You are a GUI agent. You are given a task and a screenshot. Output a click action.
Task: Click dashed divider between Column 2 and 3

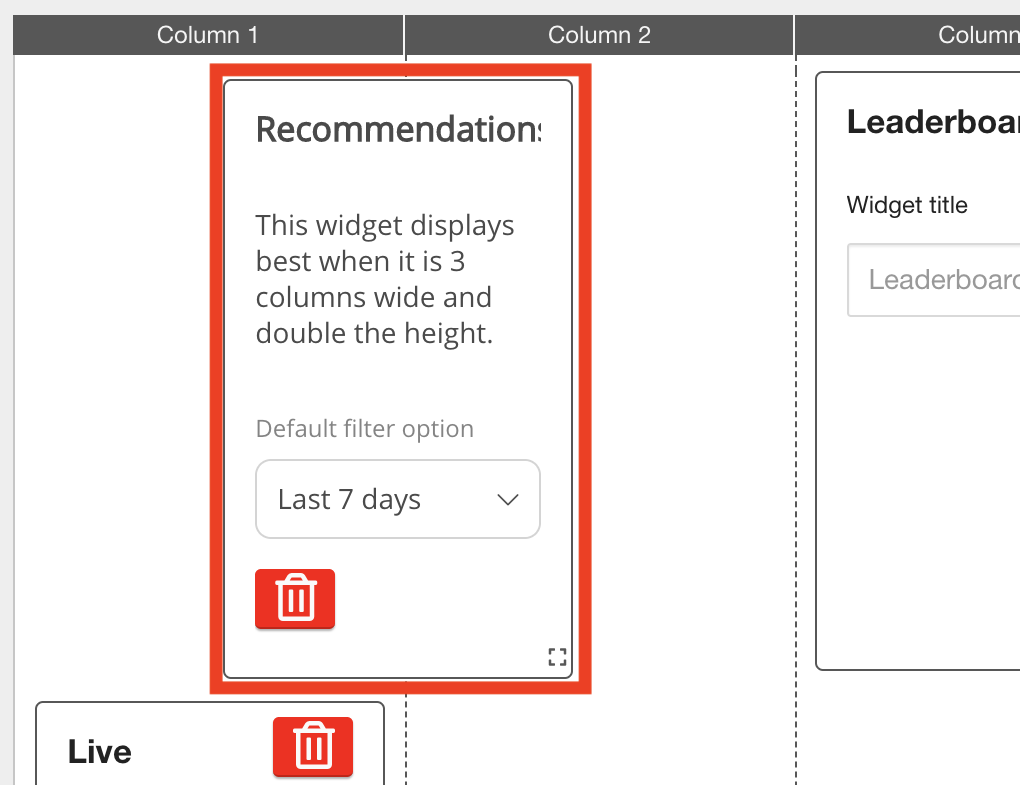[x=796, y=400]
